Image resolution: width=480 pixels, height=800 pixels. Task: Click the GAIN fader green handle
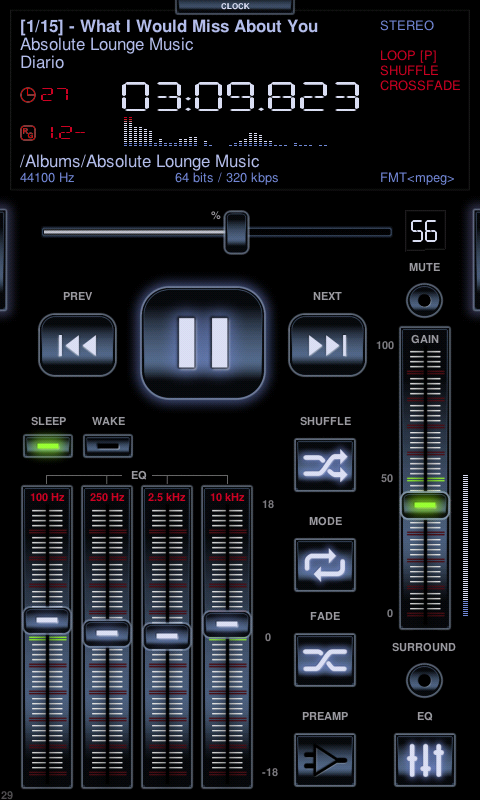(425, 505)
